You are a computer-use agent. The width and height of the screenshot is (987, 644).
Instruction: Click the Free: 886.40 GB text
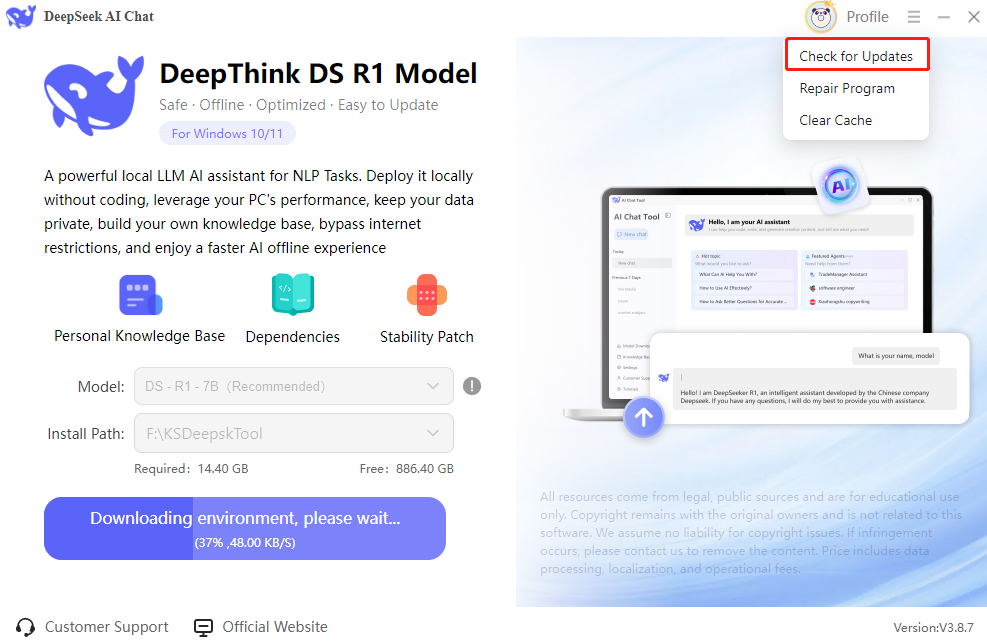coord(407,469)
